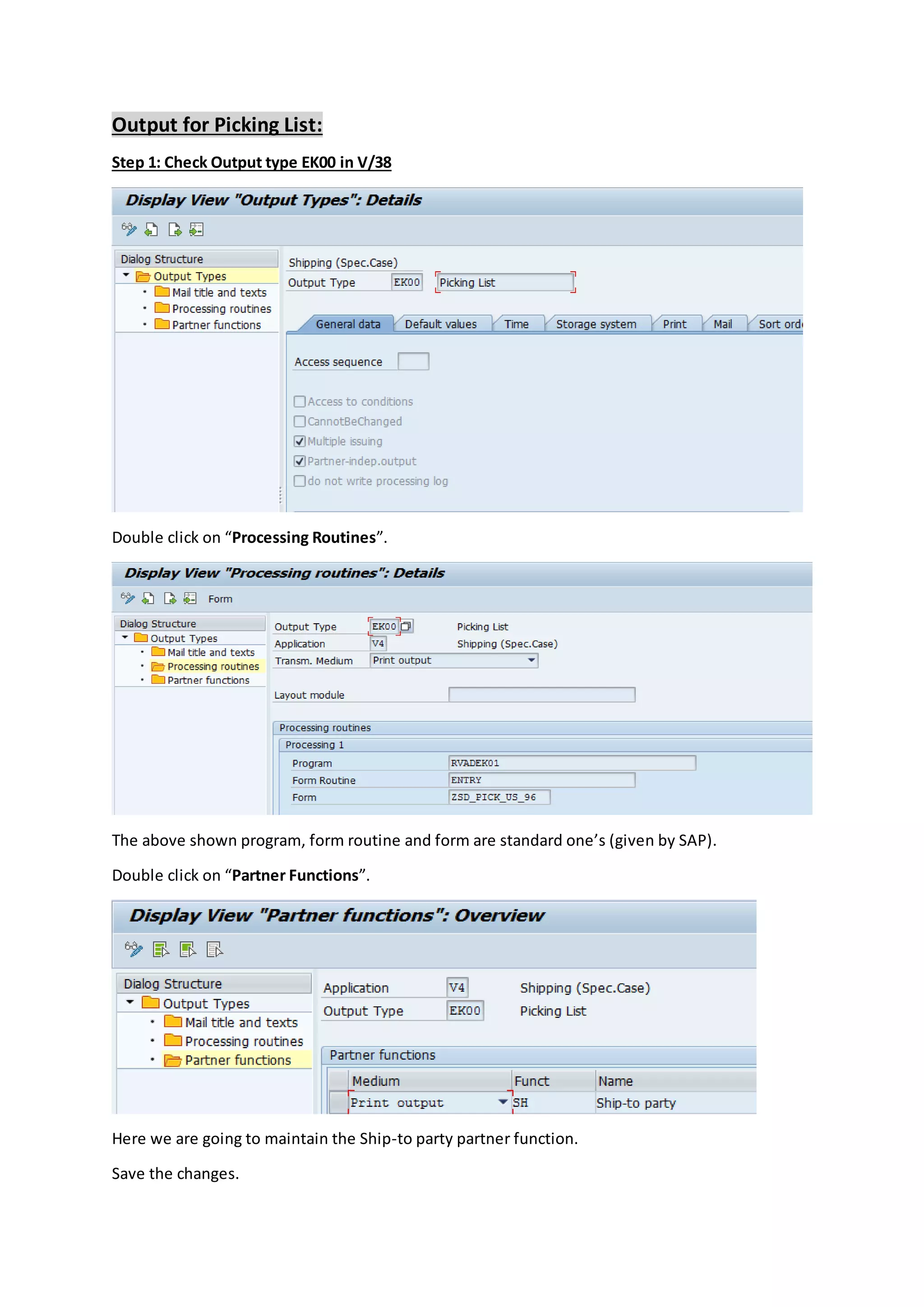Click Form button in Processing routines toolbar

220,599
